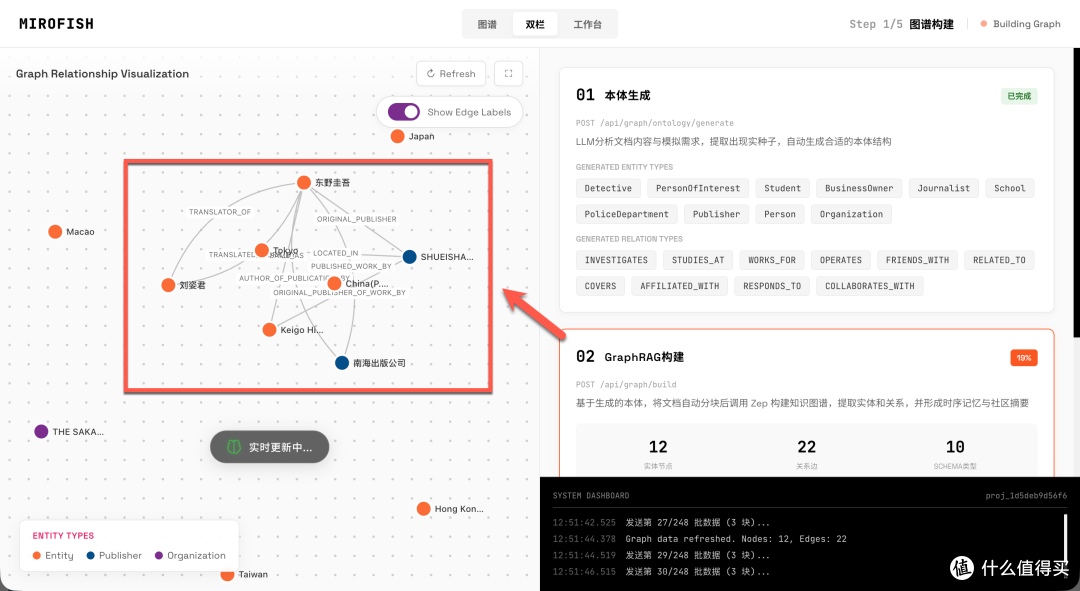Screen dimensions: 1080x591
Task: Click the Journalist entity type tag
Action: (944, 188)
